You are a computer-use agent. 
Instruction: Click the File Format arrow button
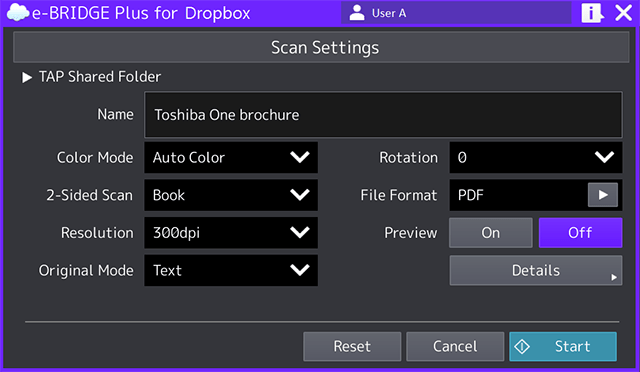point(602,195)
